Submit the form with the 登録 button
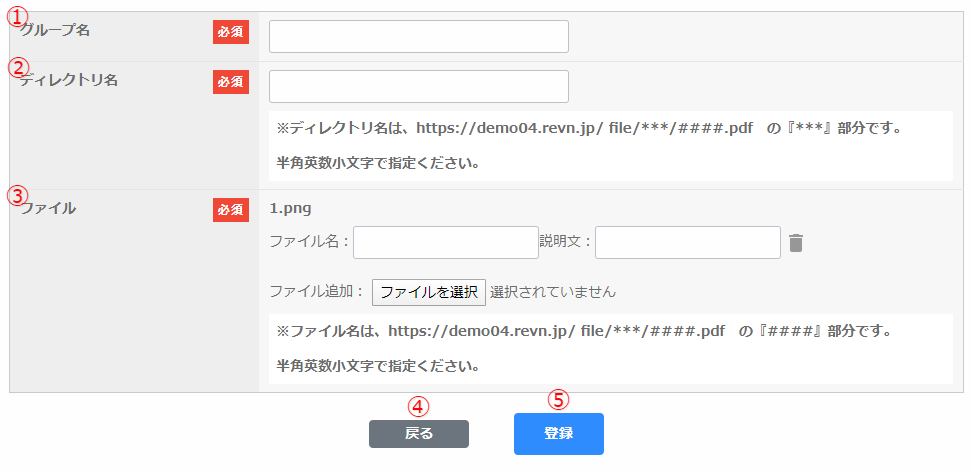The height and width of the screenshot is (472, 972). [x=558, y=434]
